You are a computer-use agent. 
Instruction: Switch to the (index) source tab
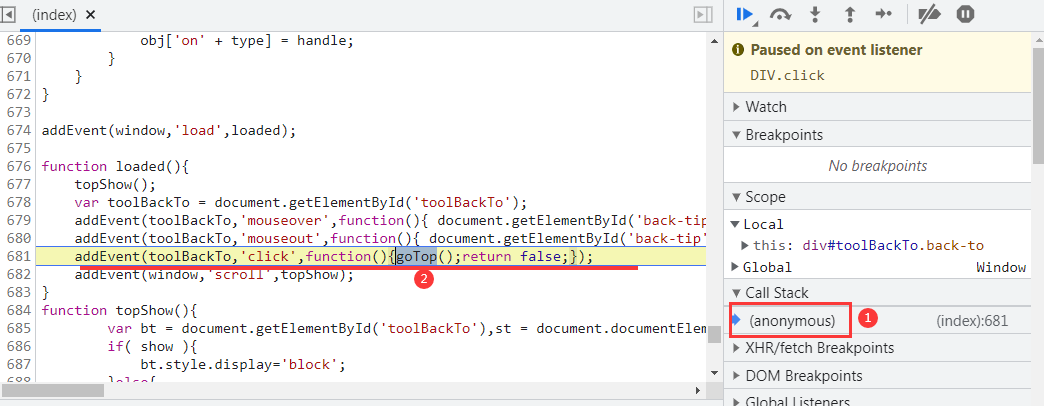[55, 16]
